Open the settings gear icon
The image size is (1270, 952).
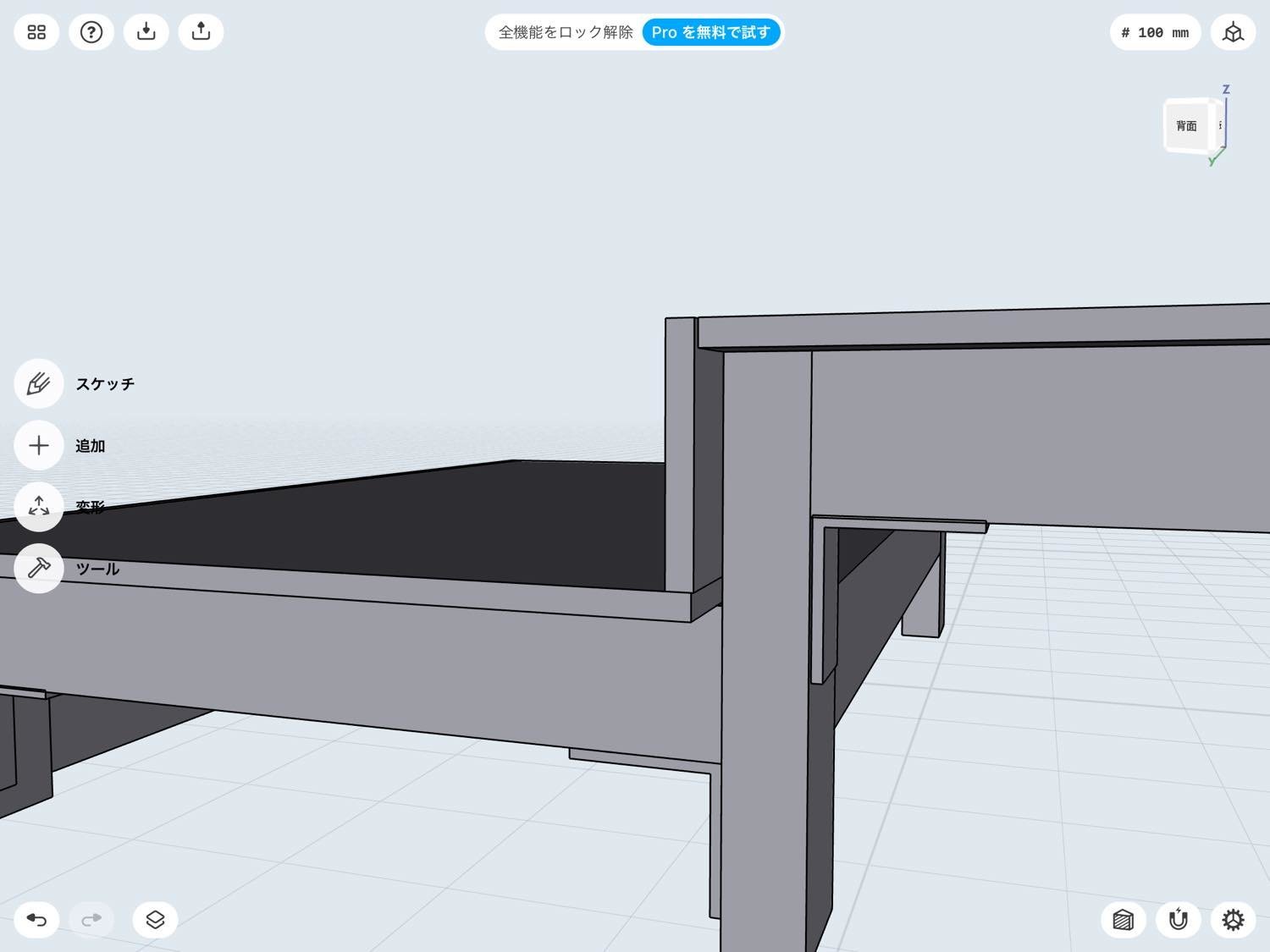click(x=1233, y=920)
